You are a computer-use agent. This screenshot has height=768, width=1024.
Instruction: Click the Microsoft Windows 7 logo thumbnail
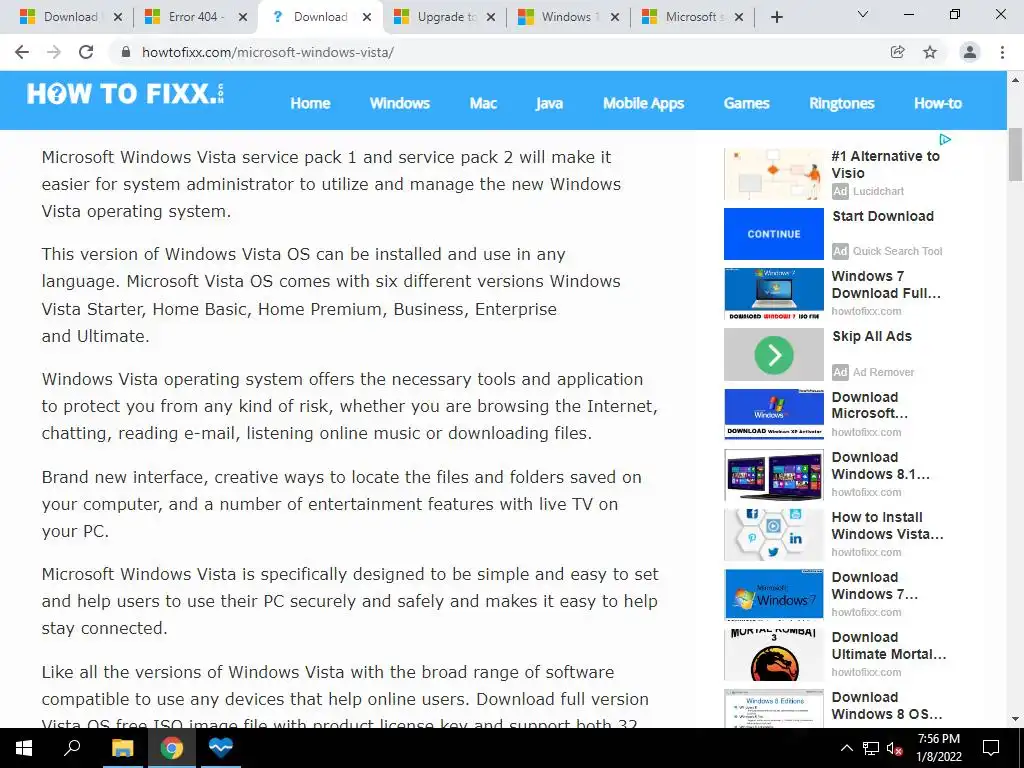click(774, 595)
